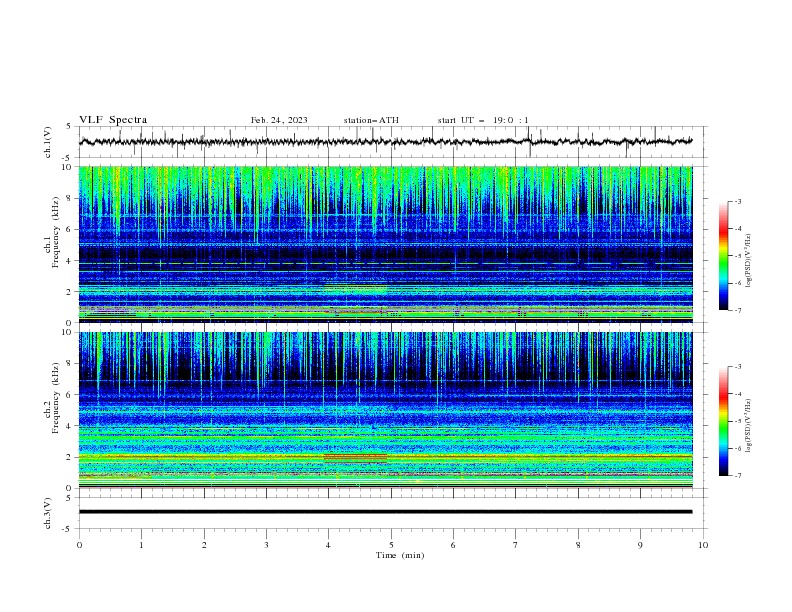
Task: Click the ch.1 log(PSD)(V²/Hz) colorbar label
Action: click(749, 261)
